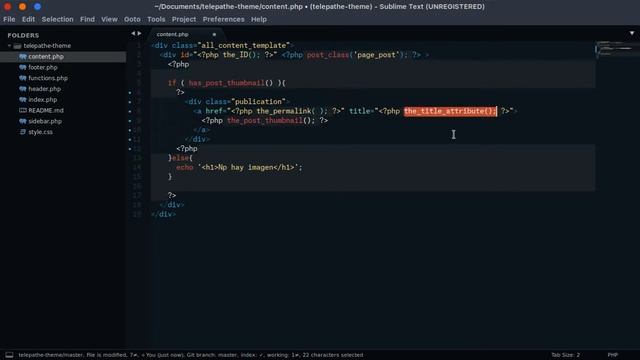Click the else keyword line
Screen dimensions: 640x360
(180, 158)
